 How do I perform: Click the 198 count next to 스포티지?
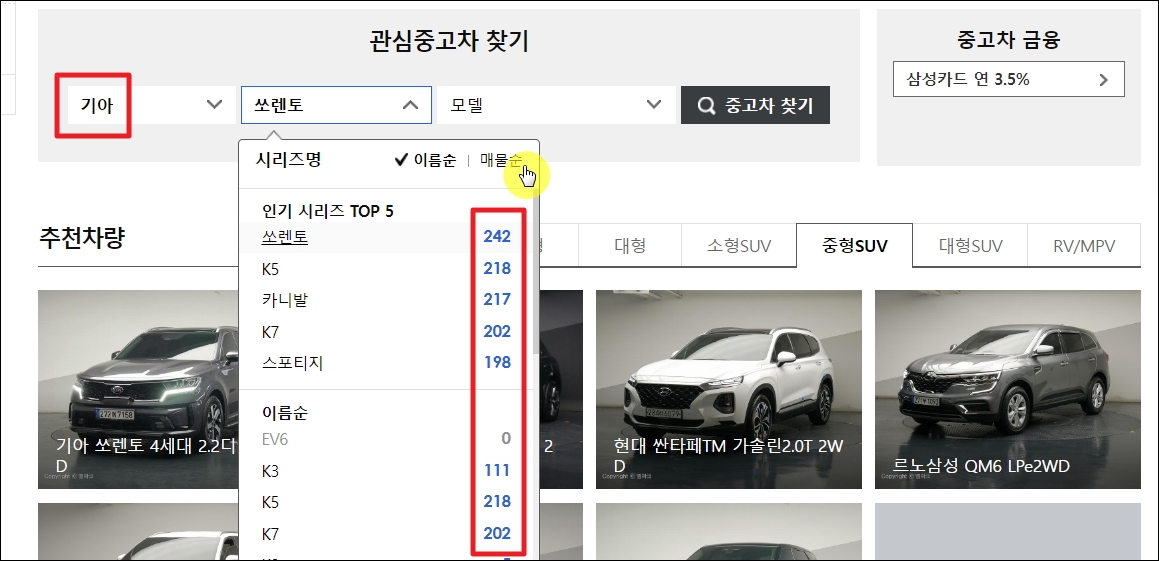pos(497,363)
